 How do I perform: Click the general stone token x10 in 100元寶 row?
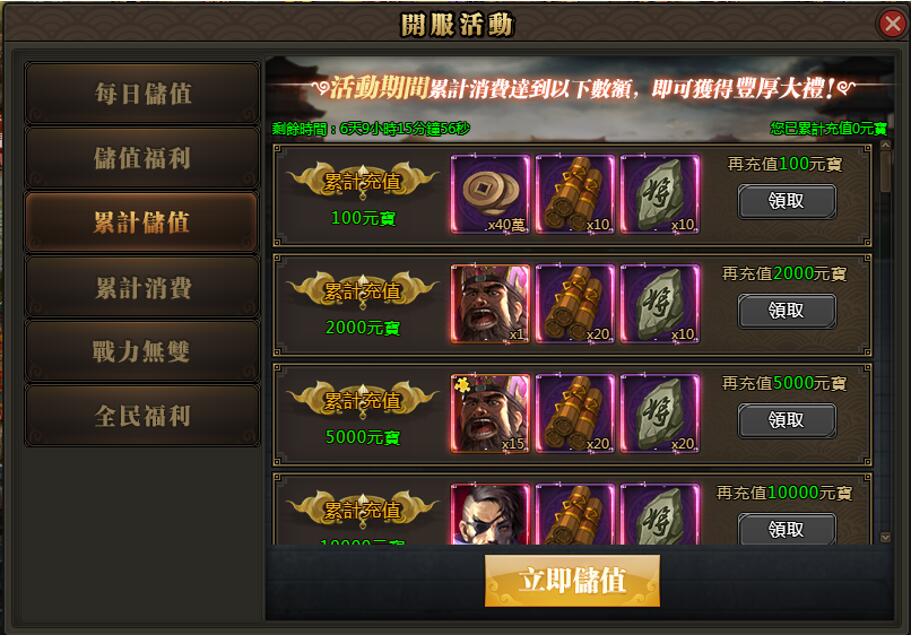(x=660, y=194)
